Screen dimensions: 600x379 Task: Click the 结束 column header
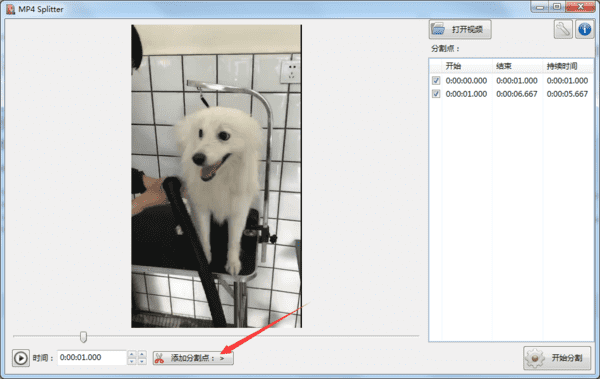click(x=504, y=66)
